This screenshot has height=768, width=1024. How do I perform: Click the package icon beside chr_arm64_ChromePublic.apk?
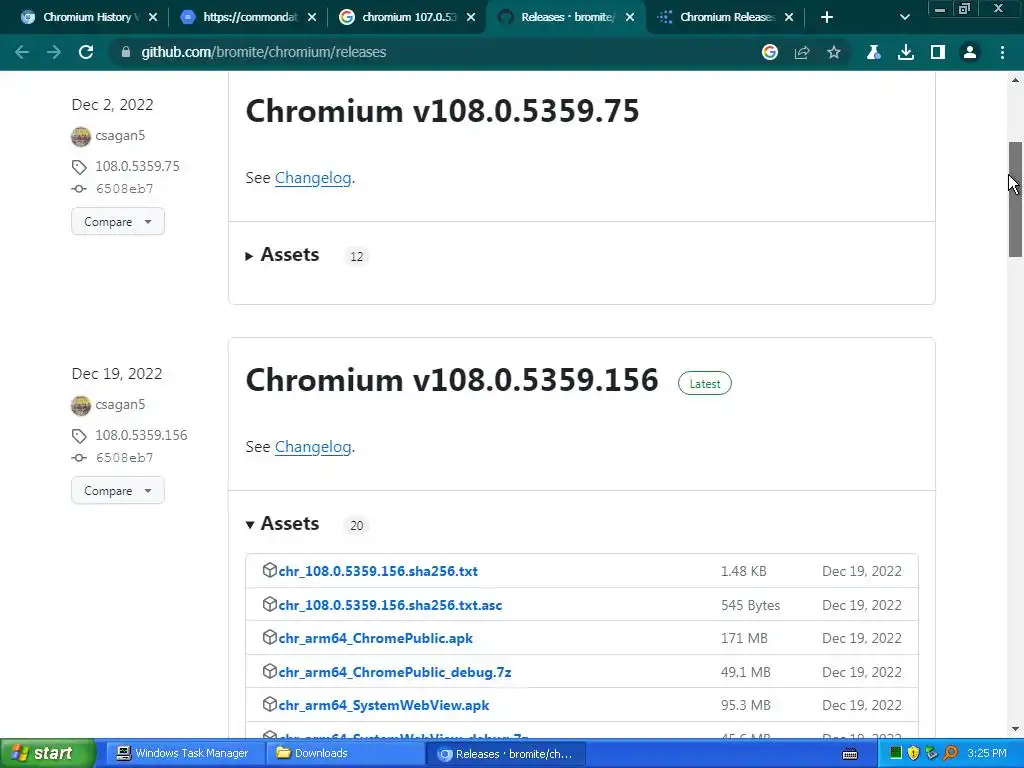click(x=269, y=637)
